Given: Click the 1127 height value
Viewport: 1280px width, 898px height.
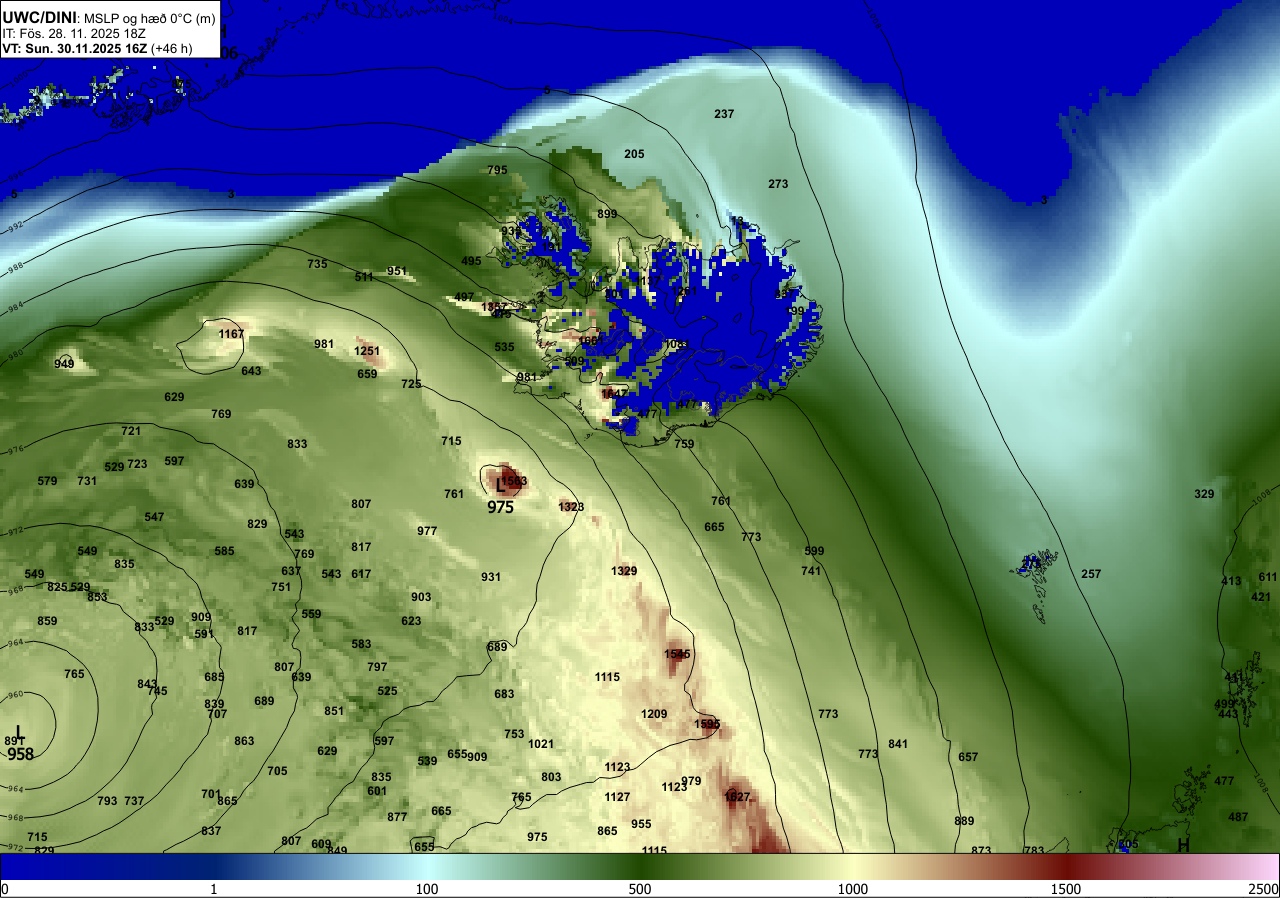Looking at the screenshot, I should click(617, 797).
